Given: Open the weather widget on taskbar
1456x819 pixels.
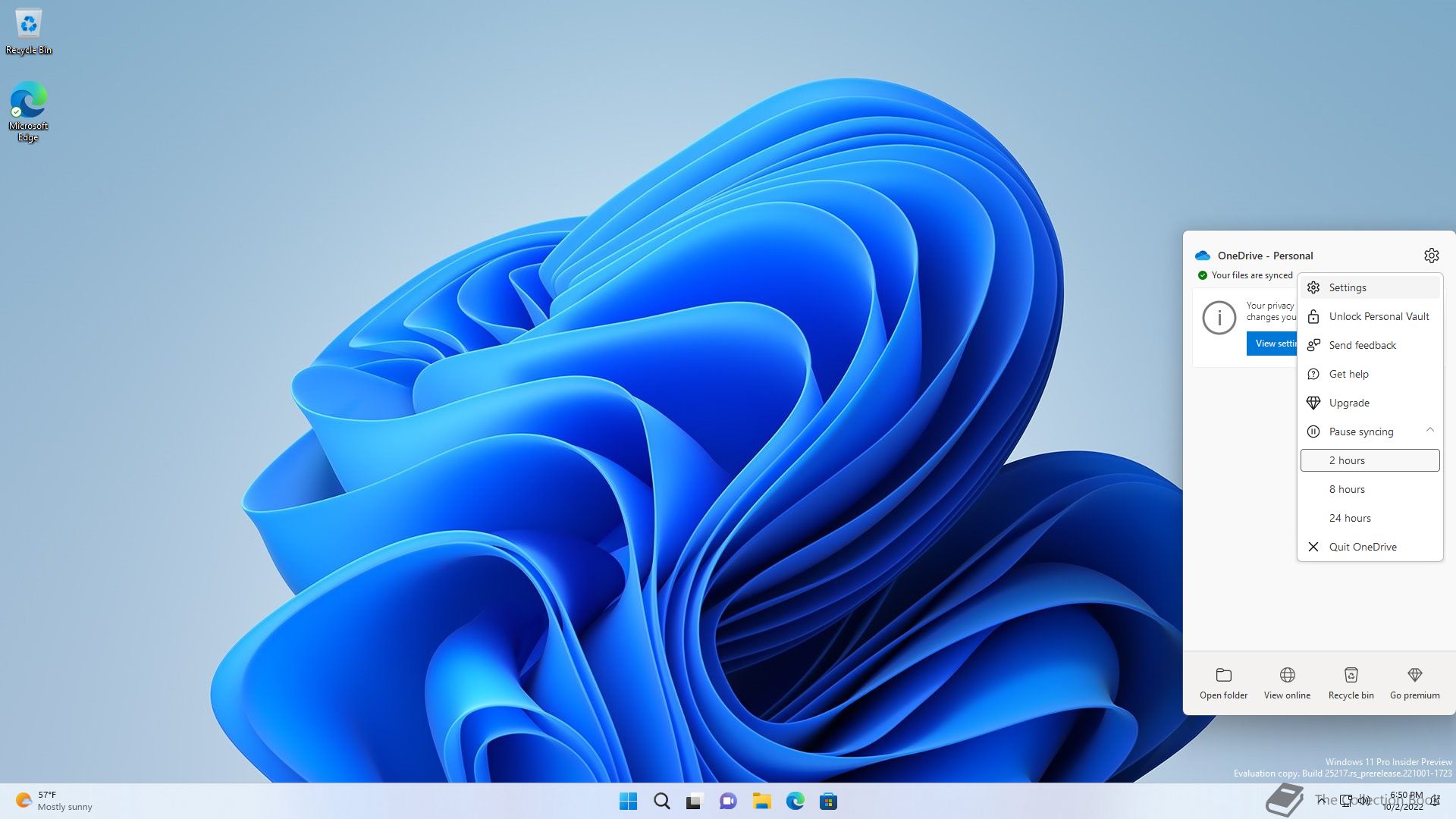Looking at the screenshot, I should (x=53, y=801).
